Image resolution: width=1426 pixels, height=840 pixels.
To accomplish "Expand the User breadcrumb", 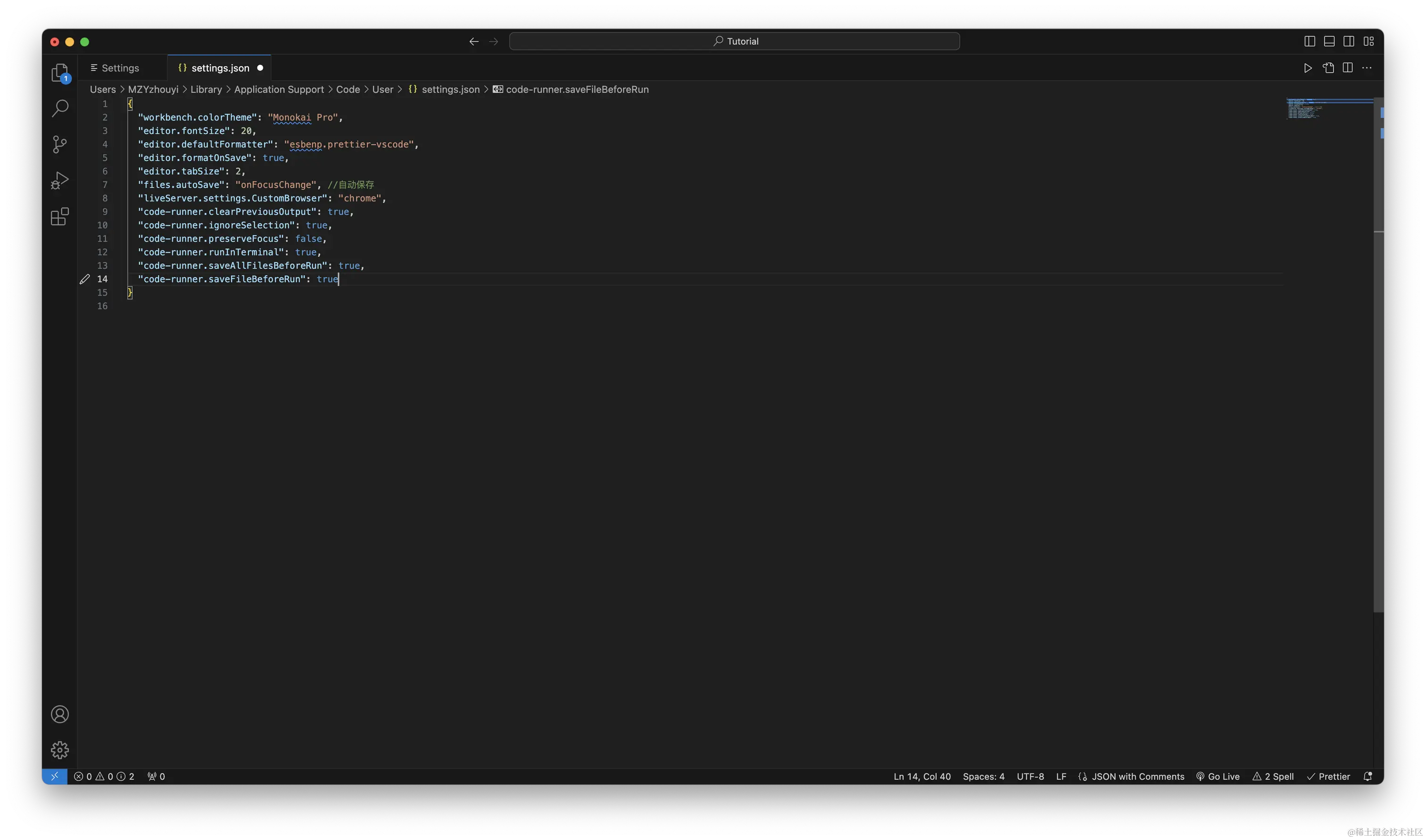I will tap(383, 89).
